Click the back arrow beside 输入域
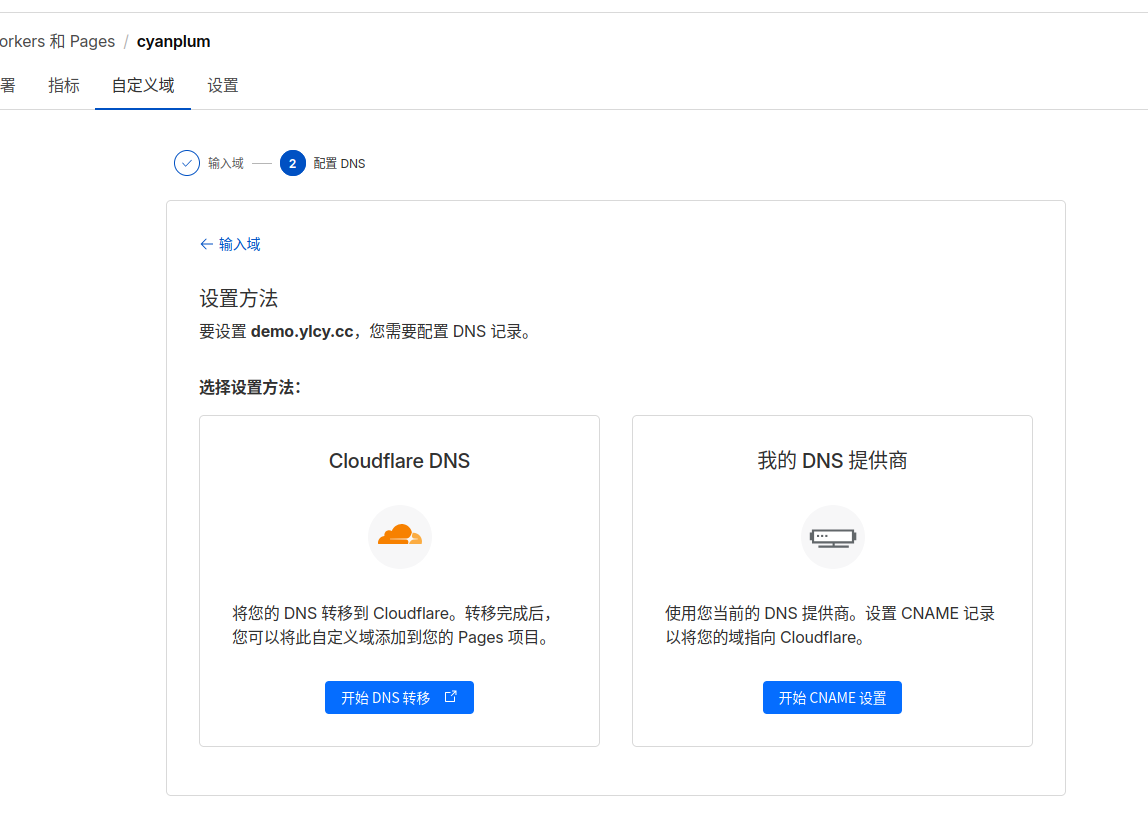The height and width of the screenshot is (816, 1148). (x=206, y=244)
